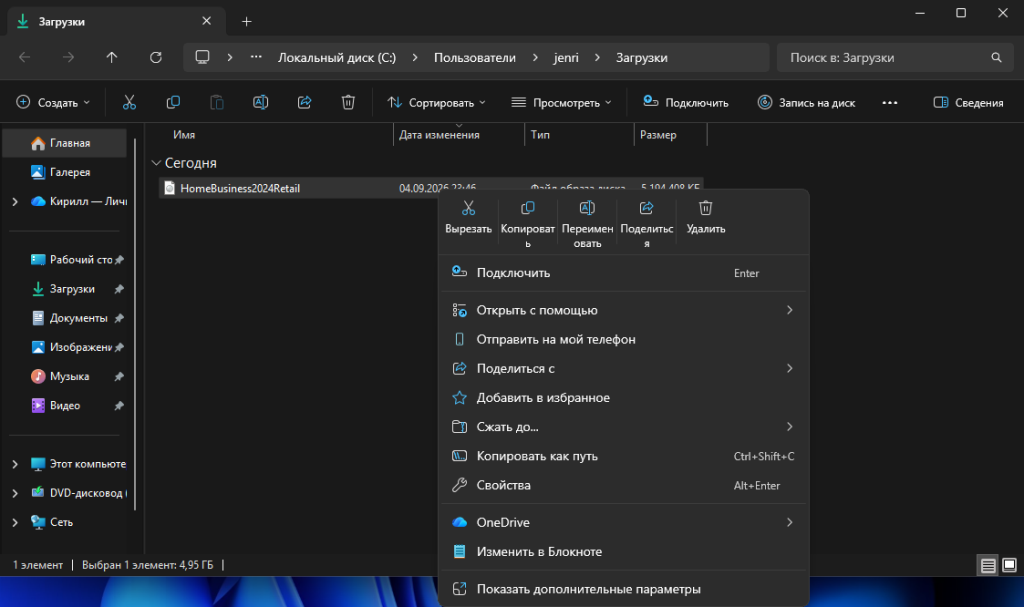This screenshot has width=1024, height=607.
Task: Open the Создать dropdown
Action: 53,103
